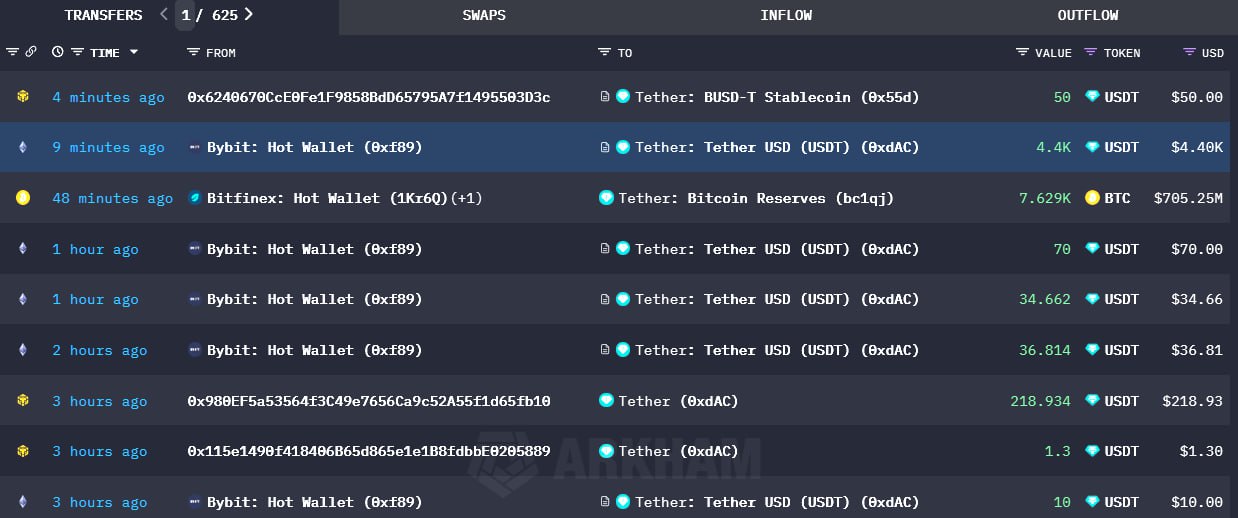Open the '48 minutes ago' transaction
The width and height of the screenshot is (1238, 518).
pyautogui.click(x=112, y=198)
